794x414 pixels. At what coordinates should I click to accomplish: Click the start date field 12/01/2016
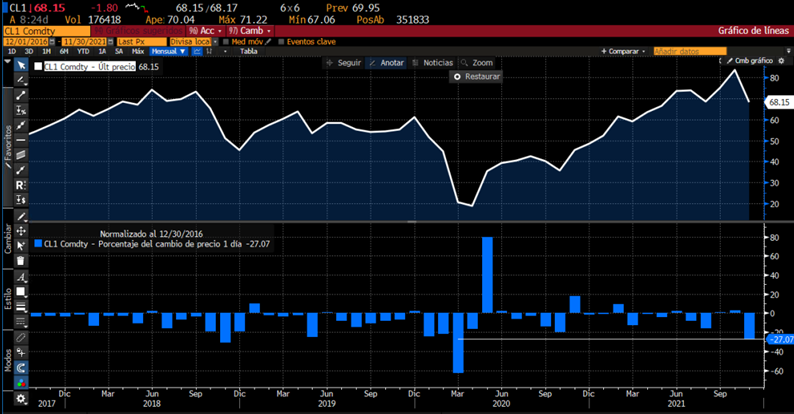pos(26,41)
